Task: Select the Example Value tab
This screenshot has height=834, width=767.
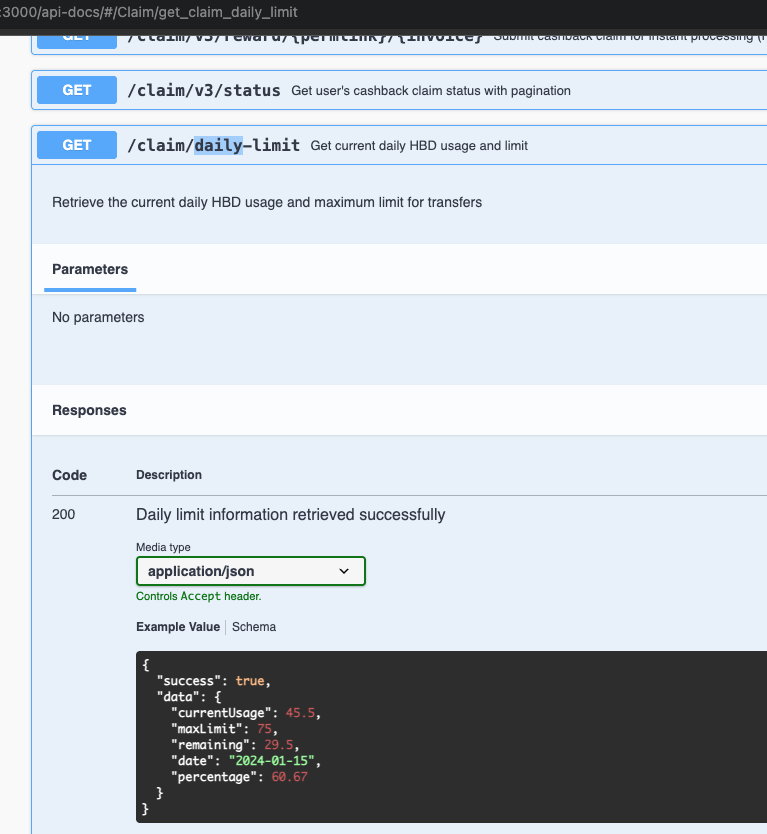Action: 177,627
